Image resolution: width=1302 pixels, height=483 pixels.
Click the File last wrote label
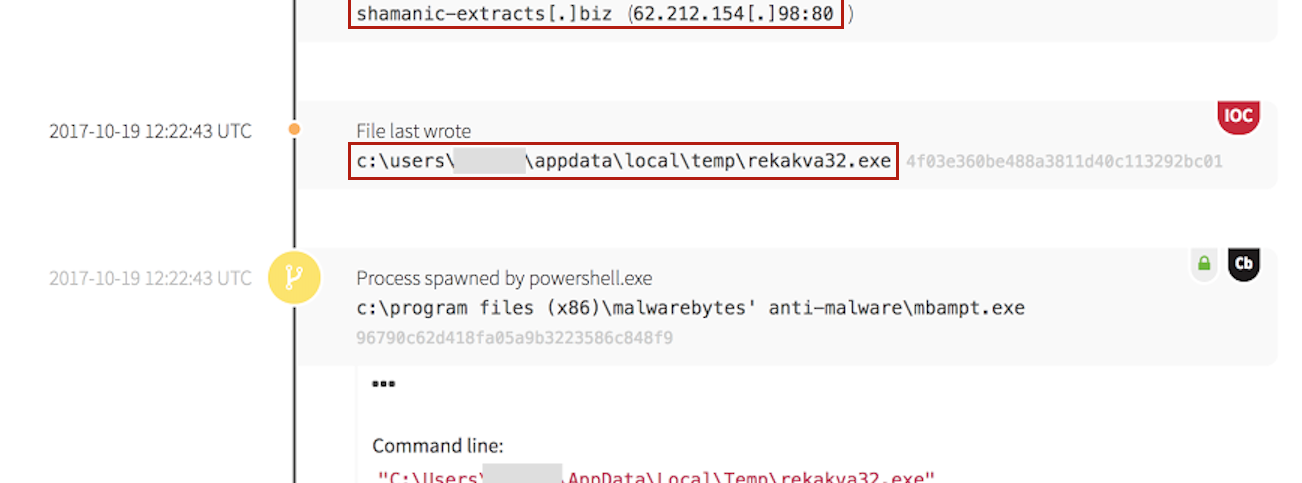(413, 131)
